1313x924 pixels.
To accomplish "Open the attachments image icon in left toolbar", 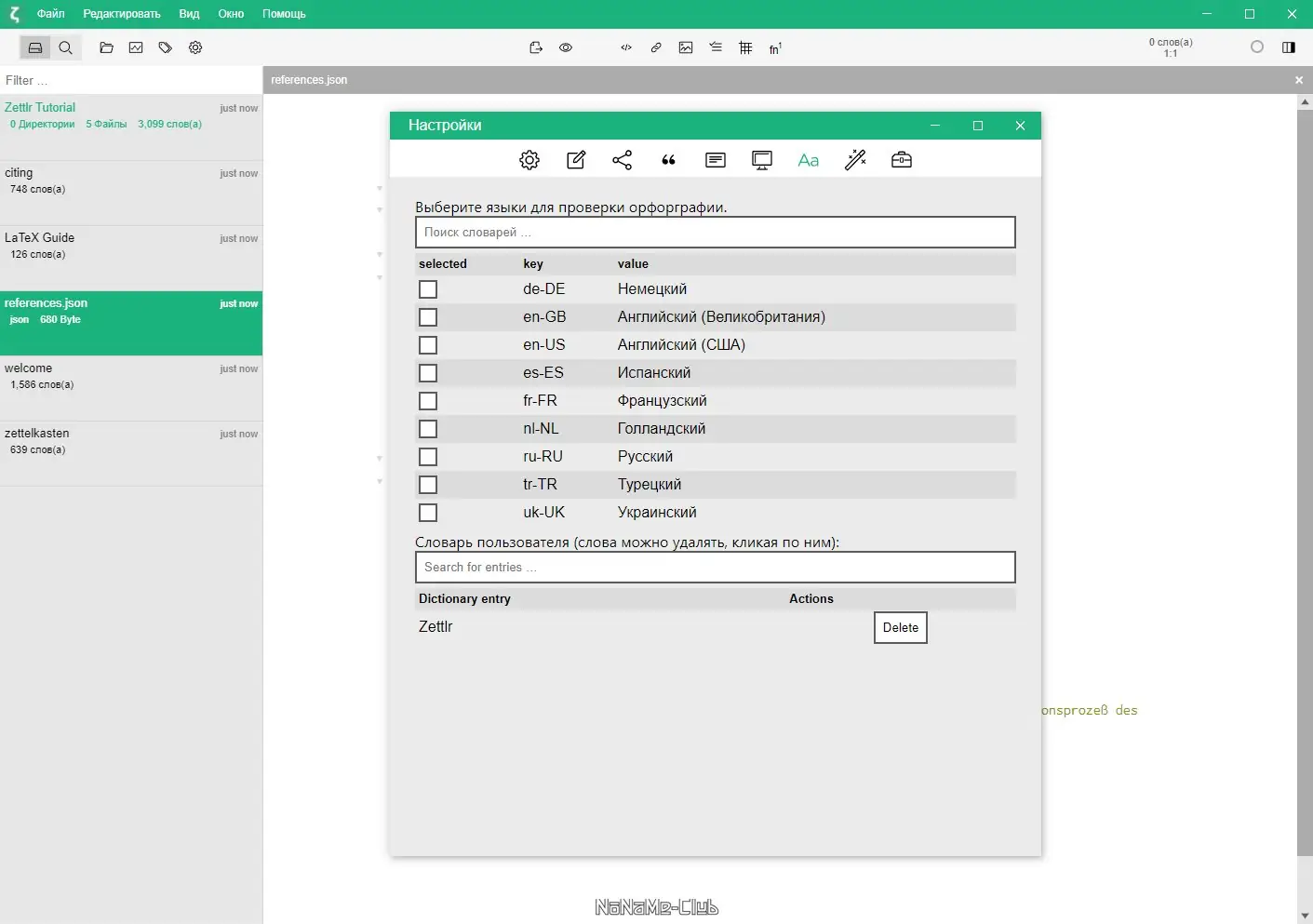I will click(x=136, y=47).
